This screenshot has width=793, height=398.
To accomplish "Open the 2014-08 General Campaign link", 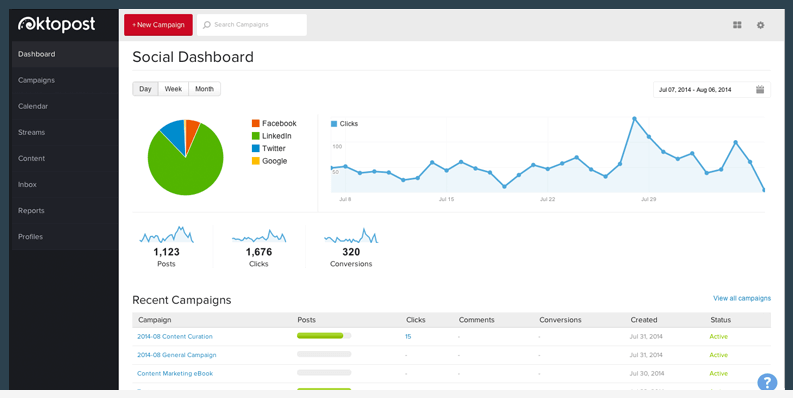I will click(x=177, y=355).
